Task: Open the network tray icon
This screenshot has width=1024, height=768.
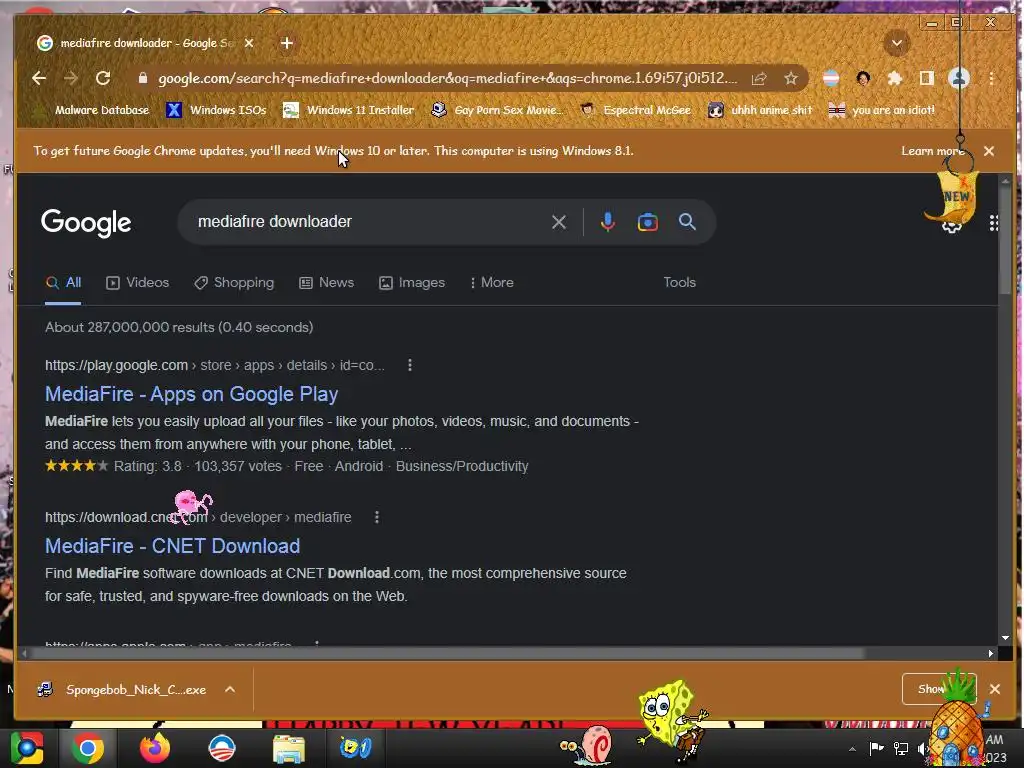Action: [901, 748]
